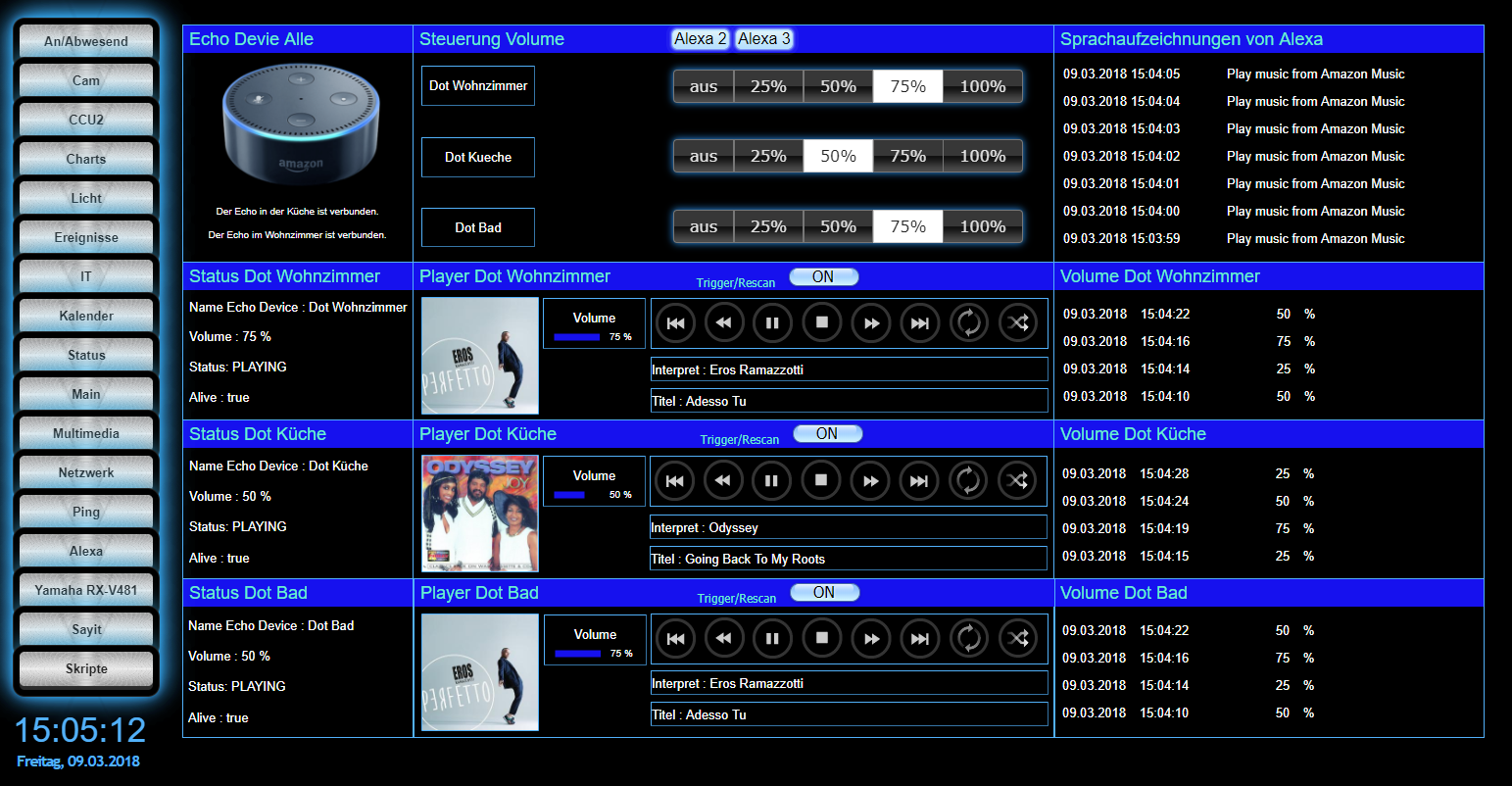The image size is (1512, 786).
Task: Toggle shuffle on Dot Wohnzimmer player
Action: coord(1018,322)
